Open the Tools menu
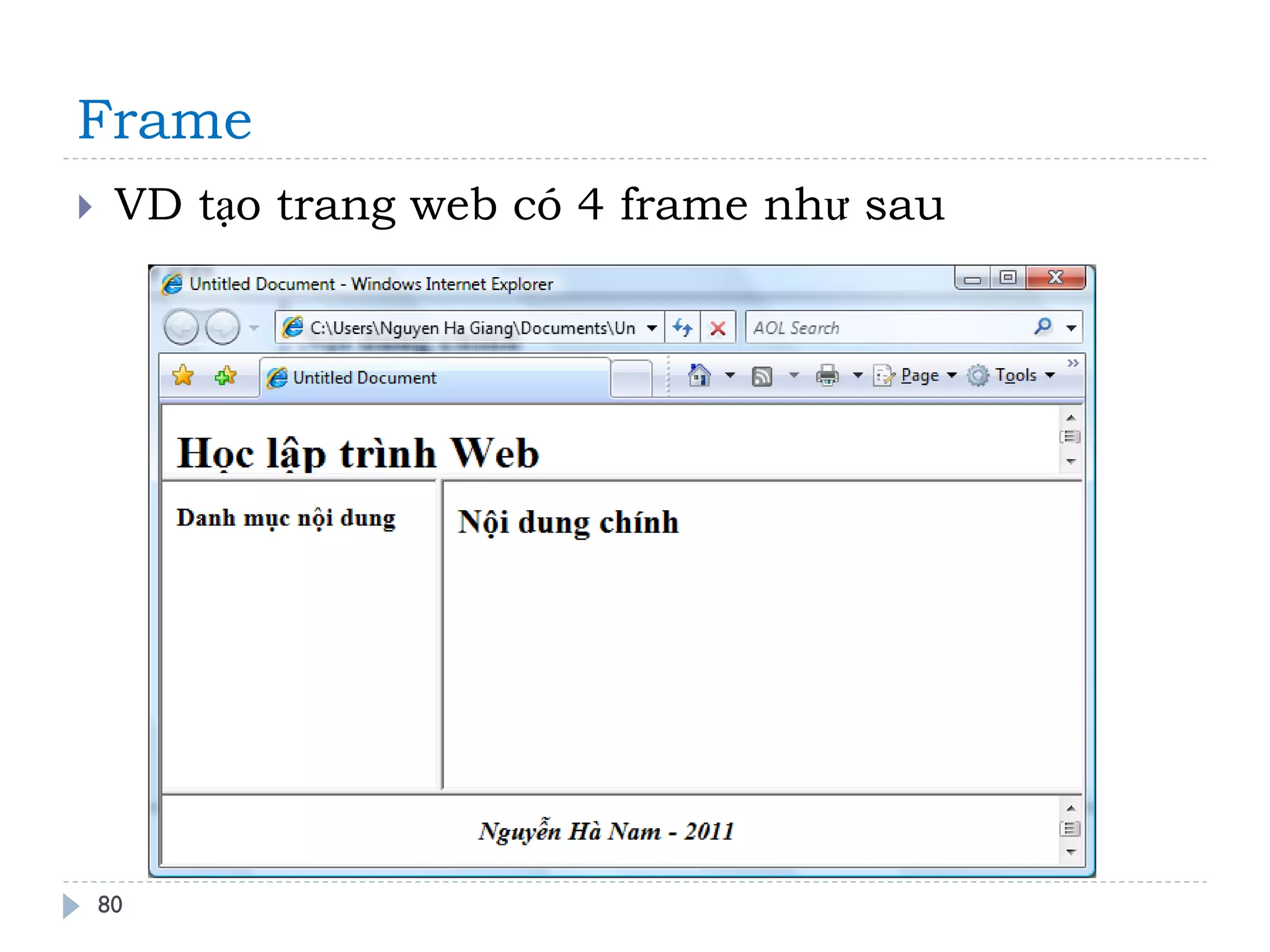This screenshot has height=952, width=1270. pos(1011,376)
